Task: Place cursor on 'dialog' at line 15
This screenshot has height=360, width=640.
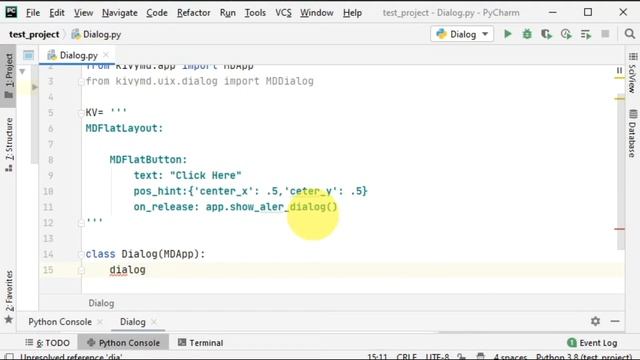Action: [x=127, y=270]
